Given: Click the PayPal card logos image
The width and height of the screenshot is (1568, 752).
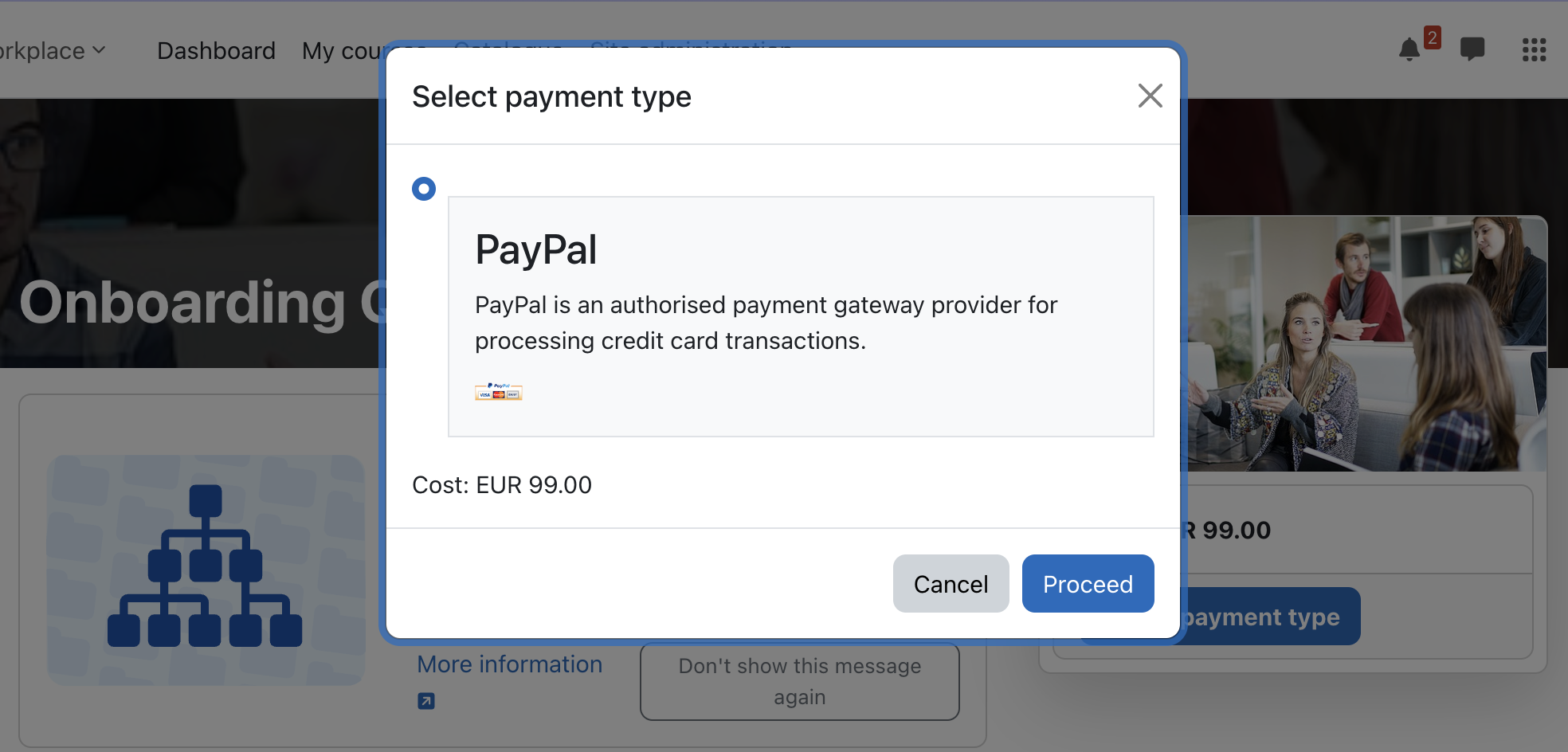Looking at the screenshot, I should 499,391.
